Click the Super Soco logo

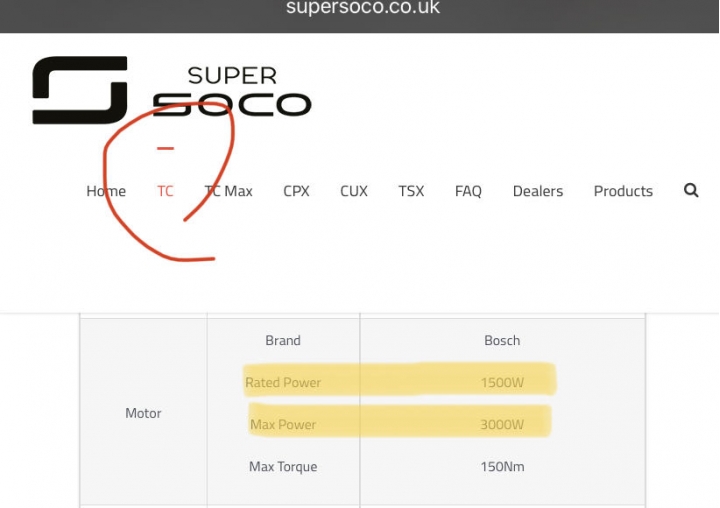(172, 90)
